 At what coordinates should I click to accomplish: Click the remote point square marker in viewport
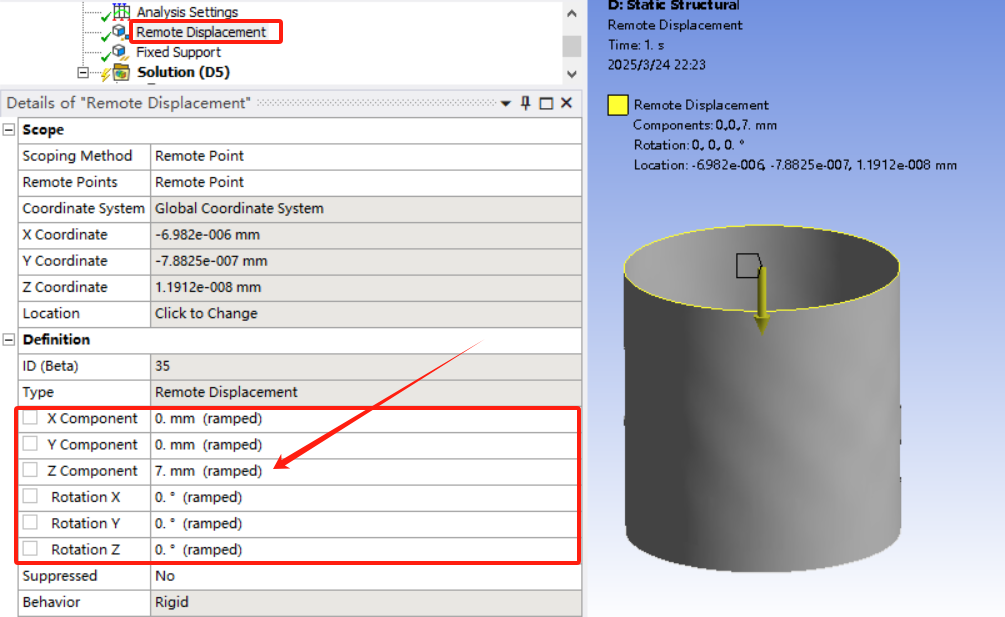pyautogui.click(x=748, y=265)
